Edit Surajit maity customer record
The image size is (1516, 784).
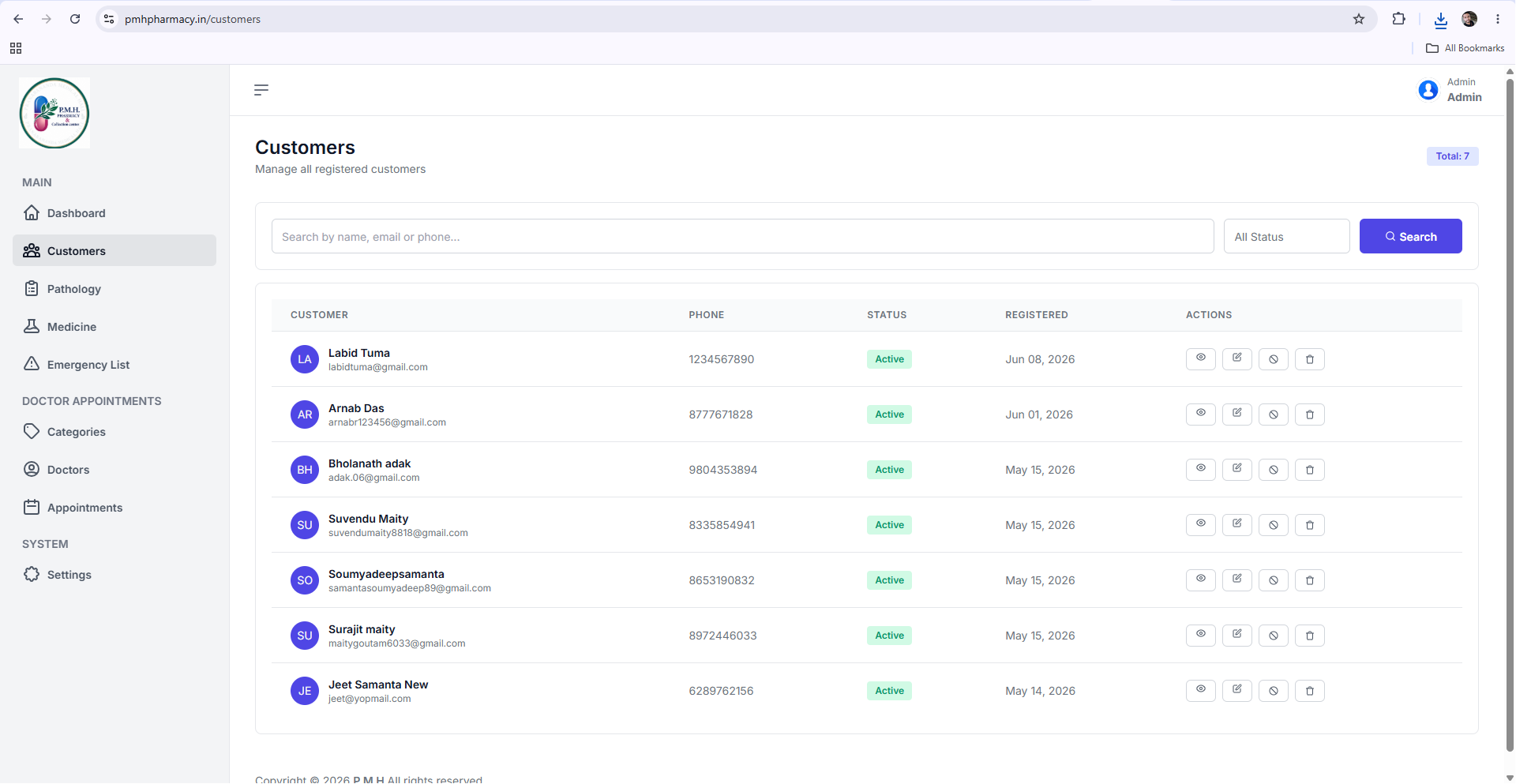pos(1237,636)
